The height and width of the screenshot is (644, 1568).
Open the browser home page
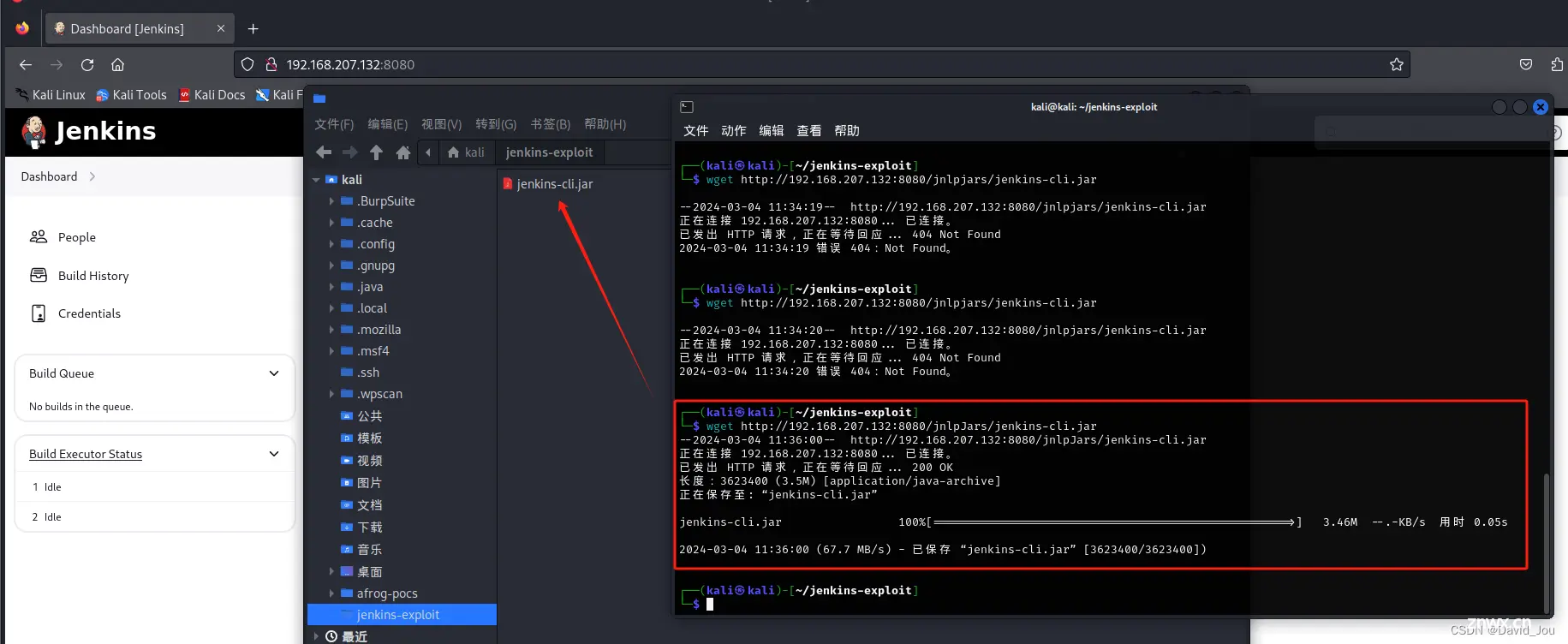point(118,65)
